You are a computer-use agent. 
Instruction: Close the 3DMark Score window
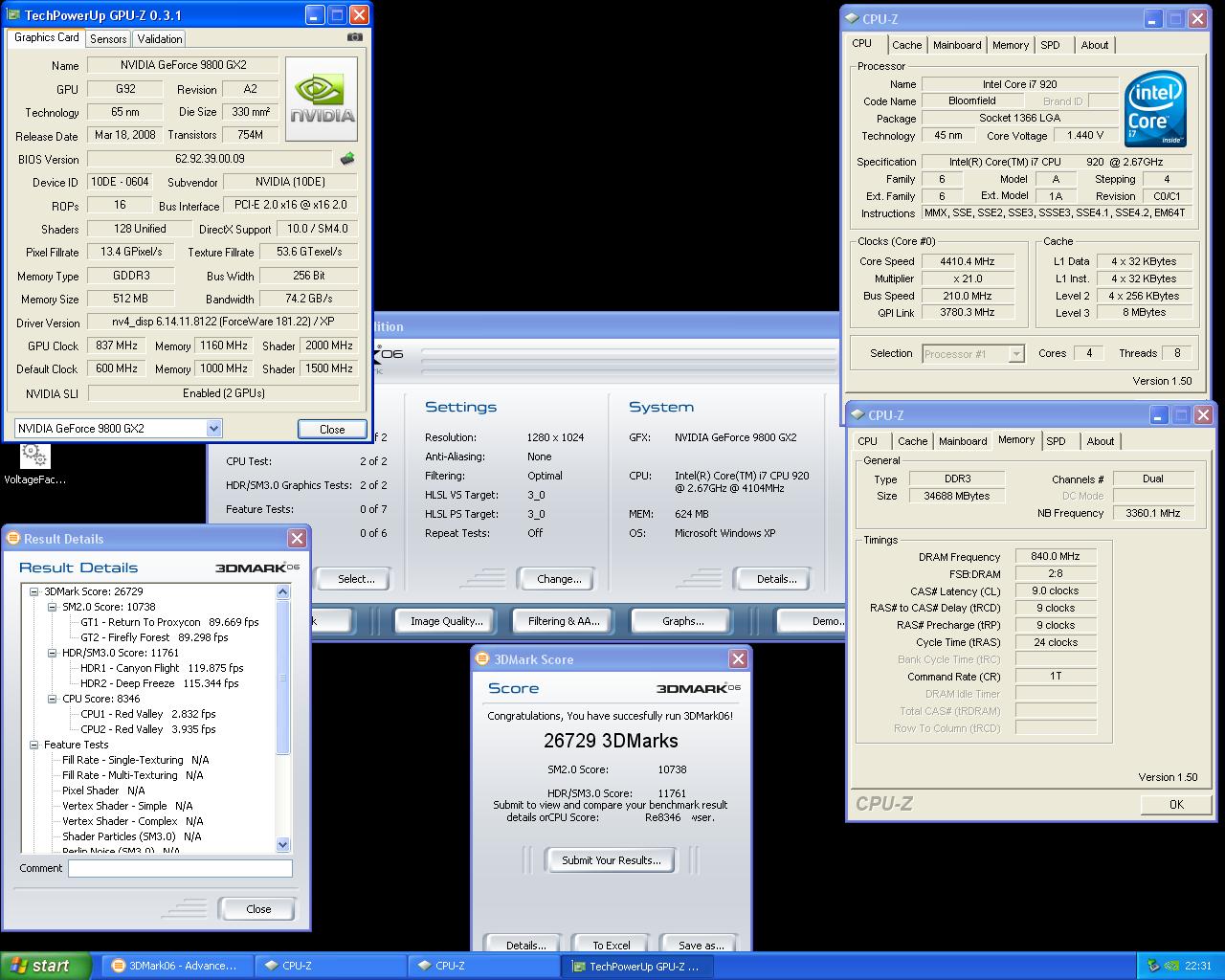738,659
